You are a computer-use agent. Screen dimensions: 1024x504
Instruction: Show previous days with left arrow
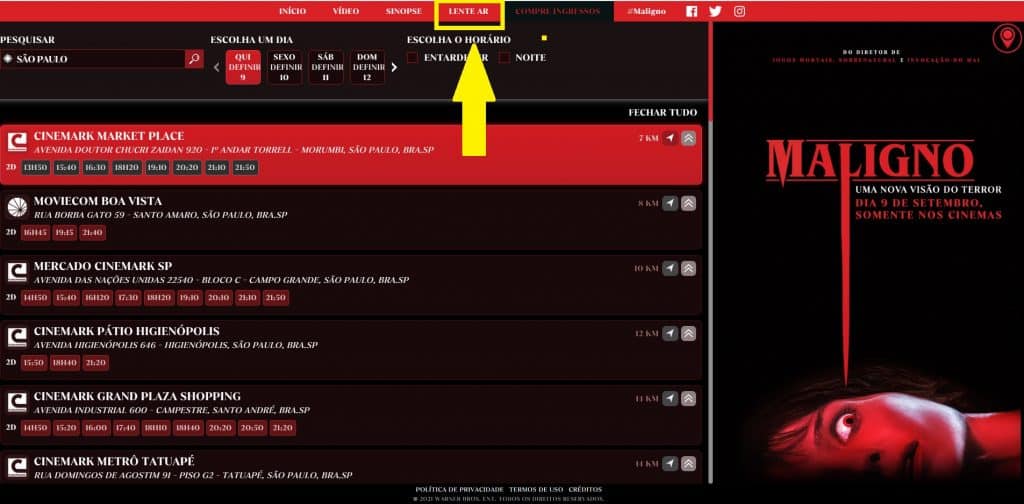[217, 67]
